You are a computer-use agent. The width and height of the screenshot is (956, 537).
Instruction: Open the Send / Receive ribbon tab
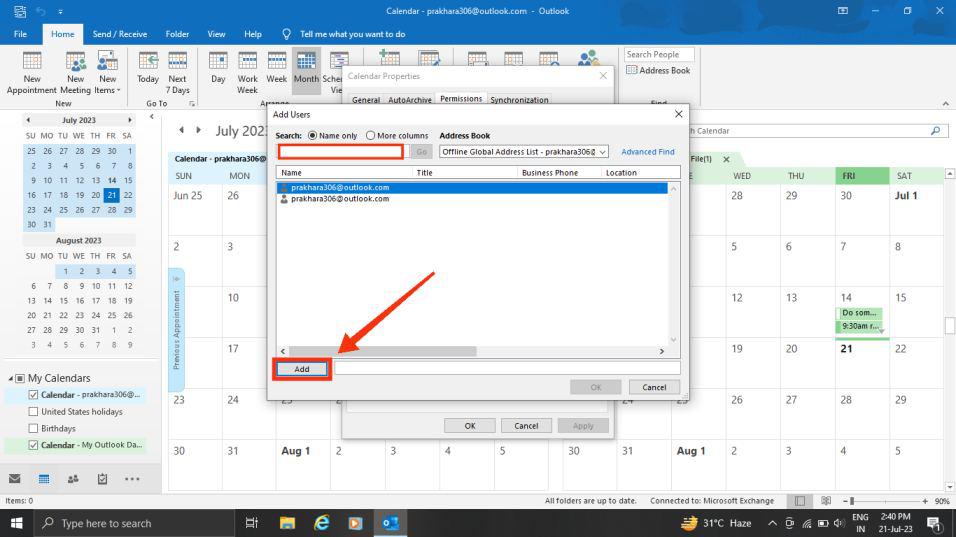click(120, 34)
